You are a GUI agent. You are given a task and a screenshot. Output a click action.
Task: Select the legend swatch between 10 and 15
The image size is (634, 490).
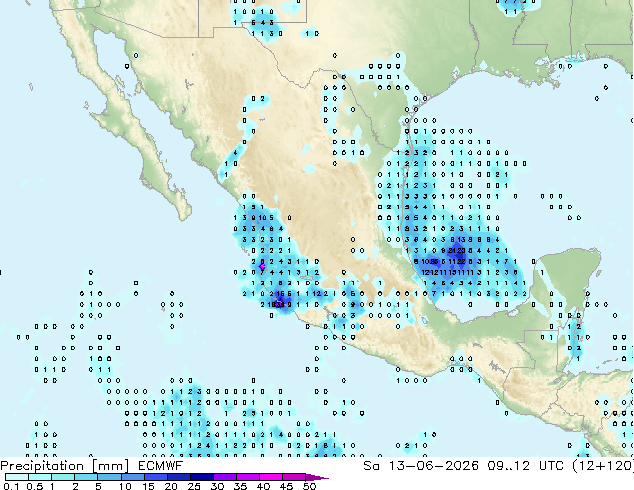[132, 477]
